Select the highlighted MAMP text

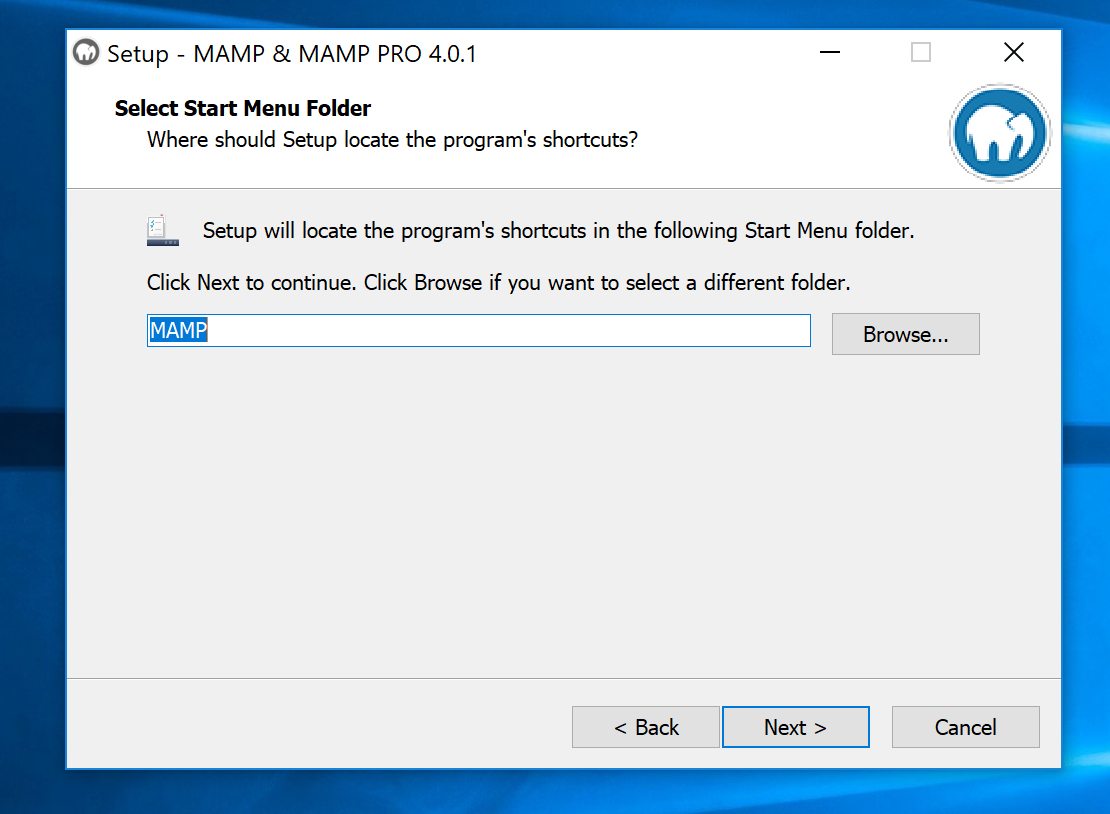178,330
